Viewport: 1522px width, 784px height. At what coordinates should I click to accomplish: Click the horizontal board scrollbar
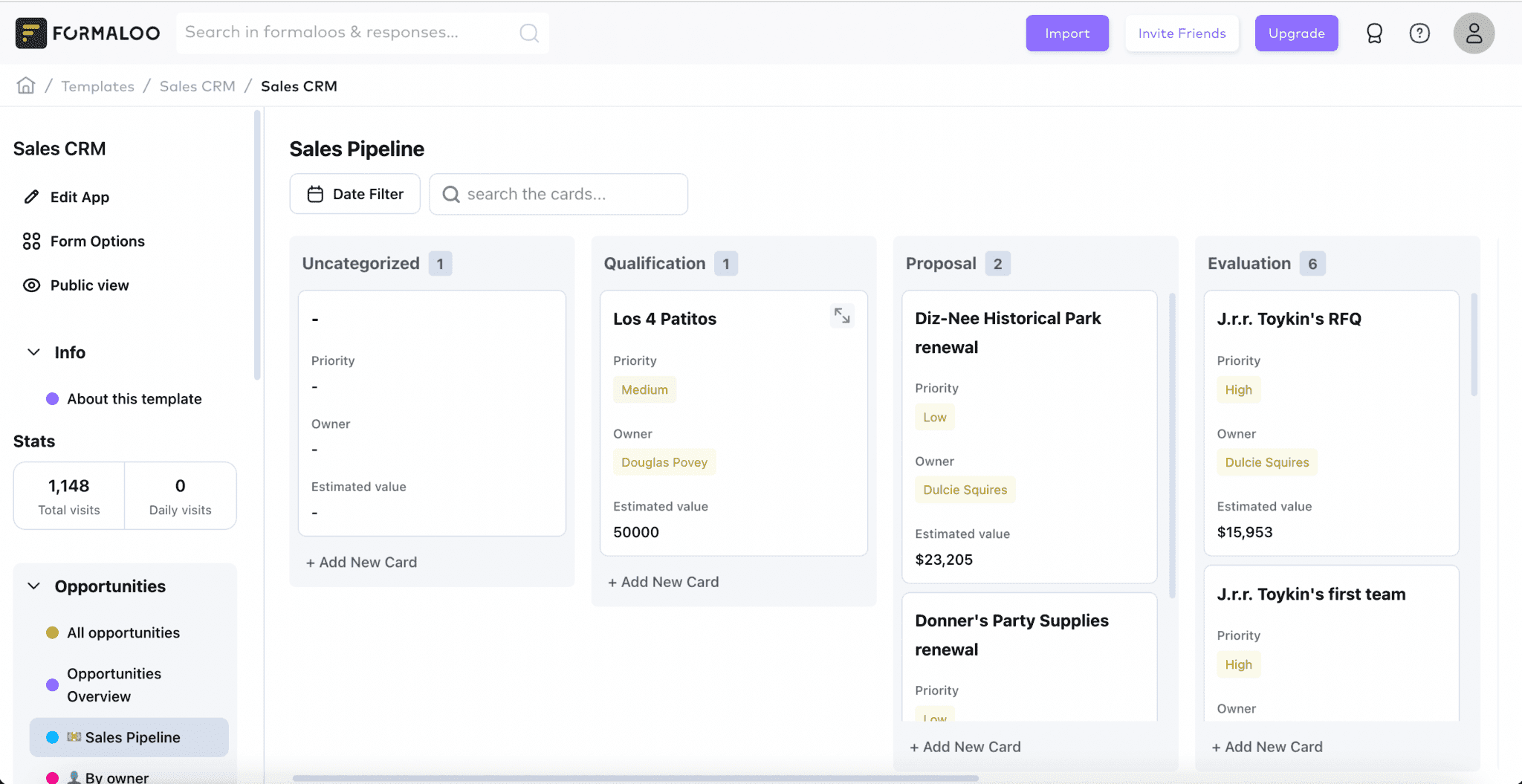[635, 778]
